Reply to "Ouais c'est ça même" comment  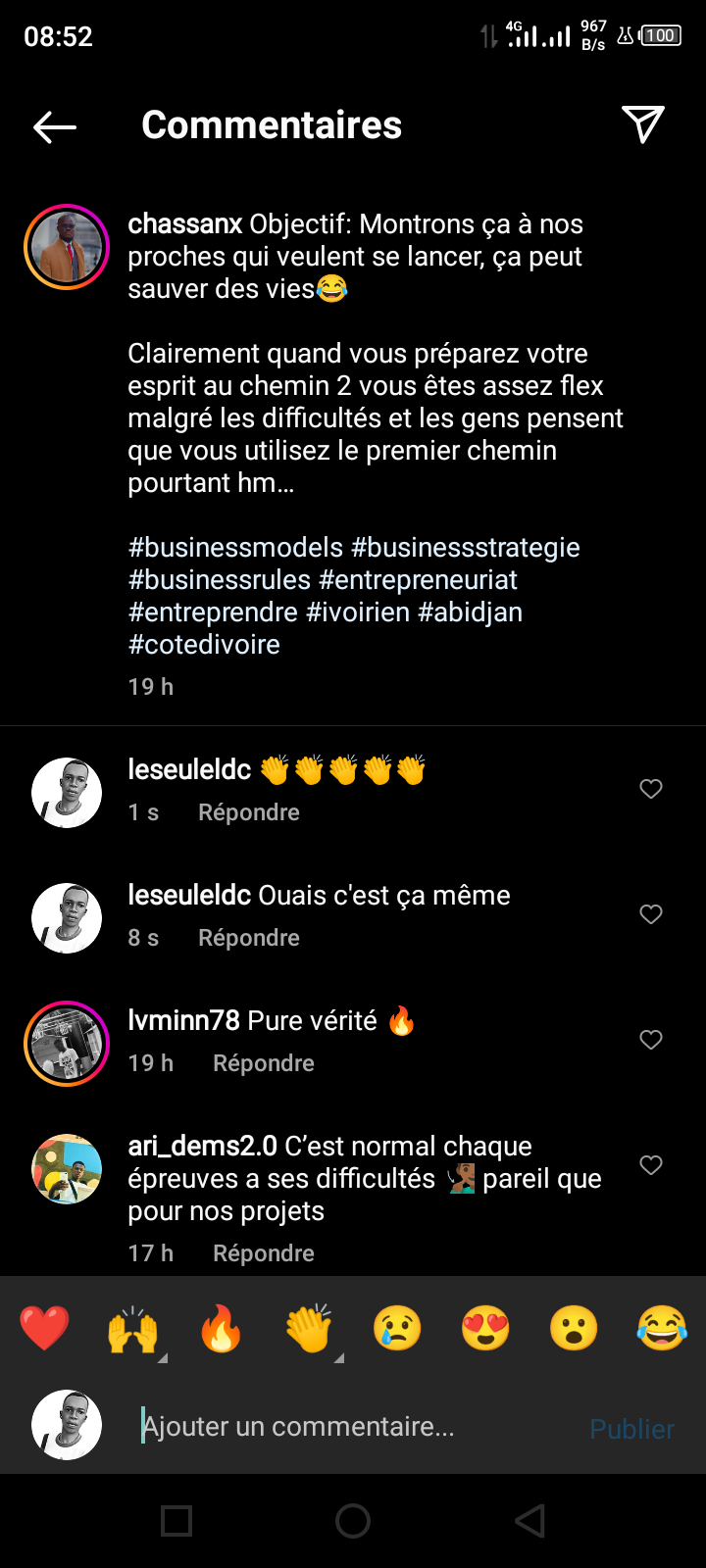249,938
